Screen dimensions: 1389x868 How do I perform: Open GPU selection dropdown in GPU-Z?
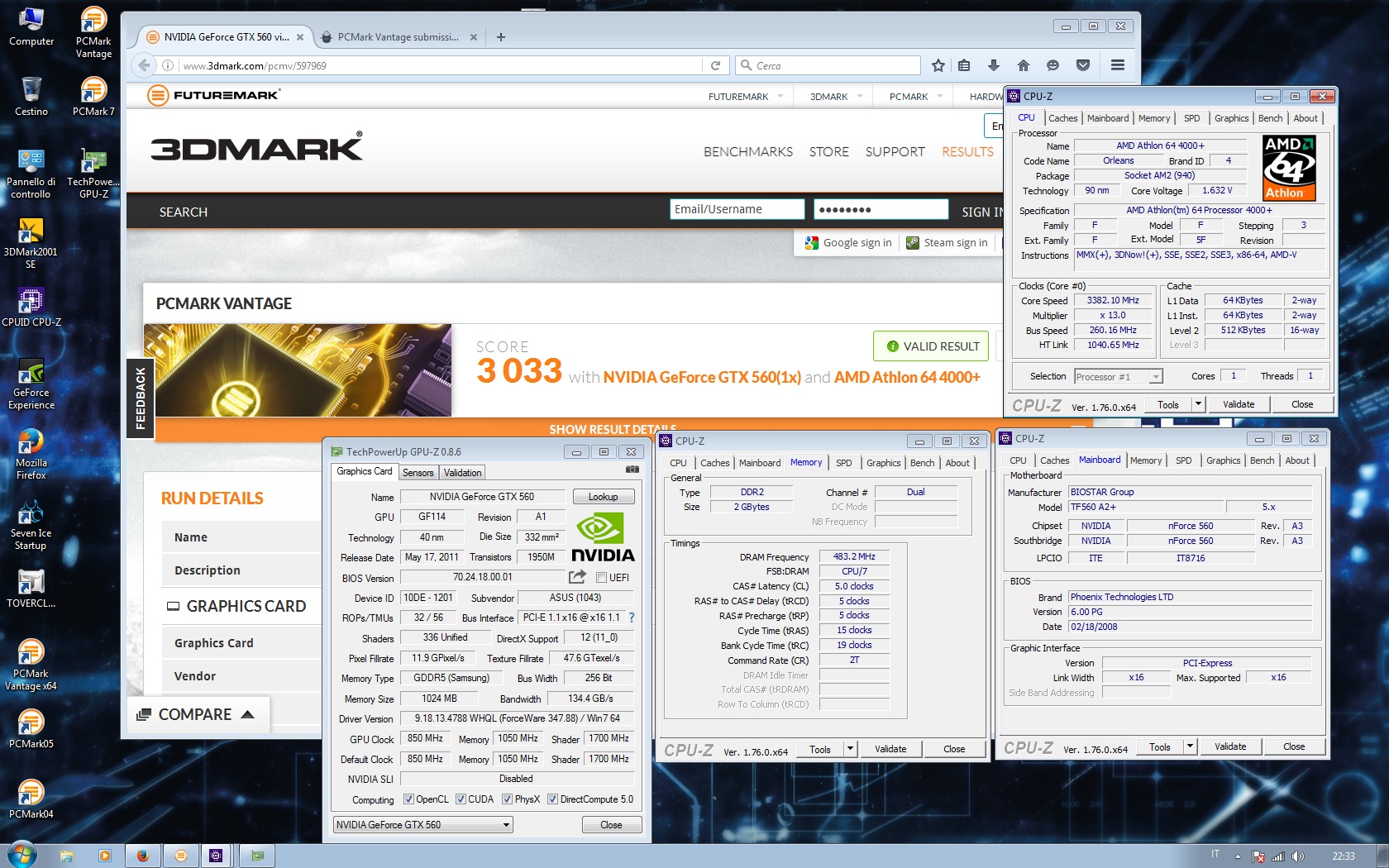tap(422, 825)
